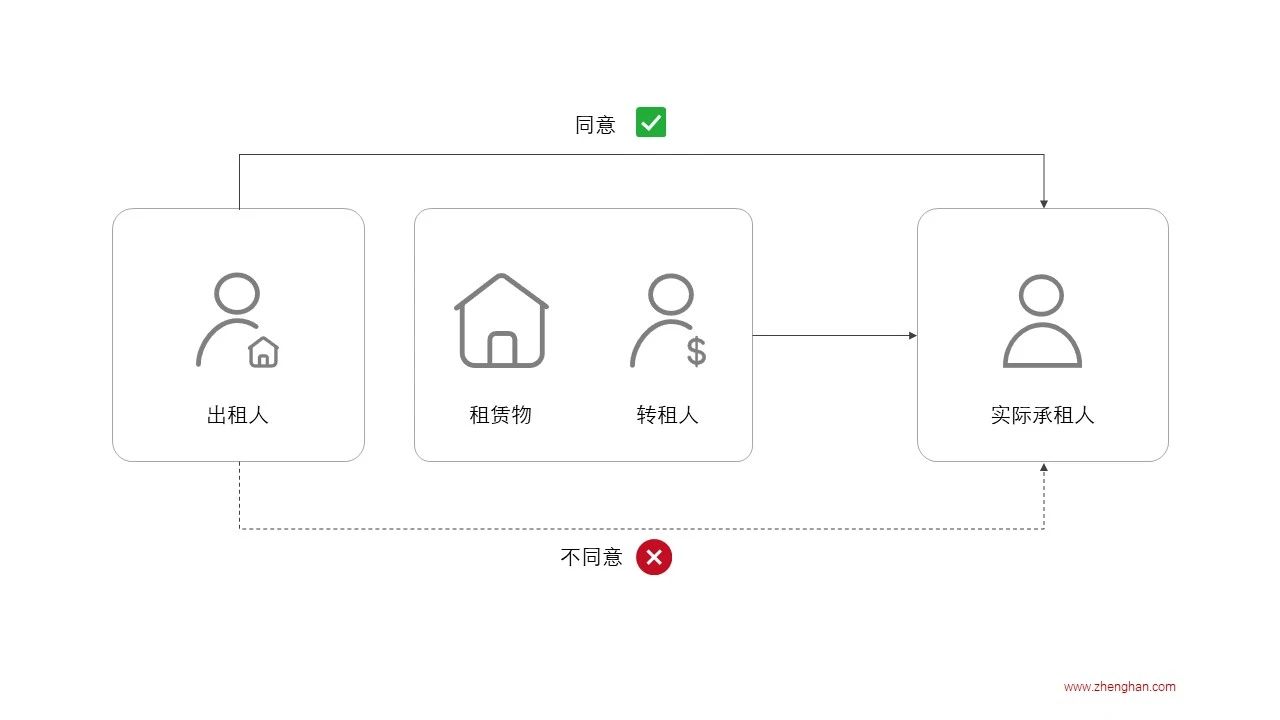1280x720 pixels.
Task: Select the 出租人 label text
Action: click(238, 415)
